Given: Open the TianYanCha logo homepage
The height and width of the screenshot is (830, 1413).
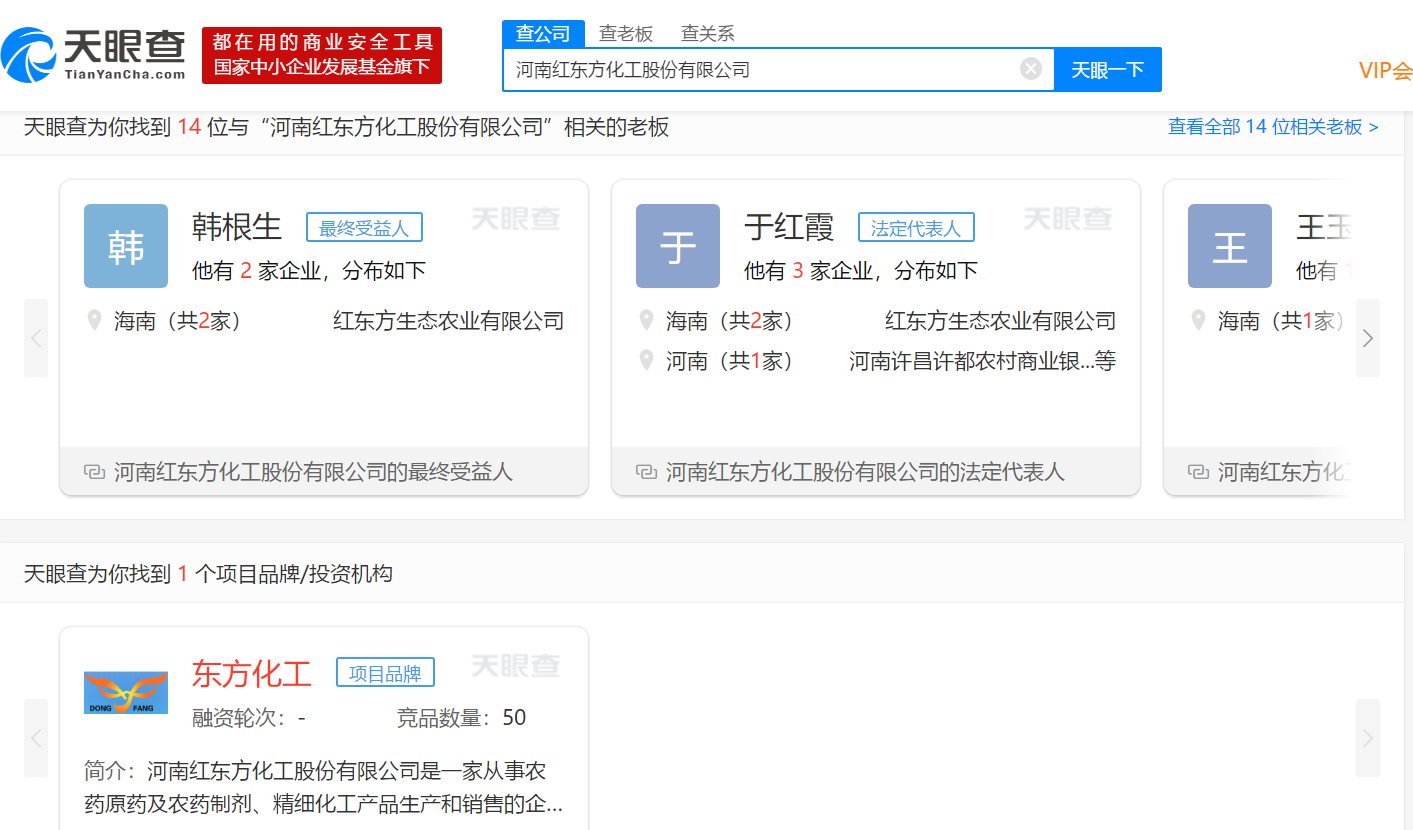Looking at the screenshot, I should 94,54.
